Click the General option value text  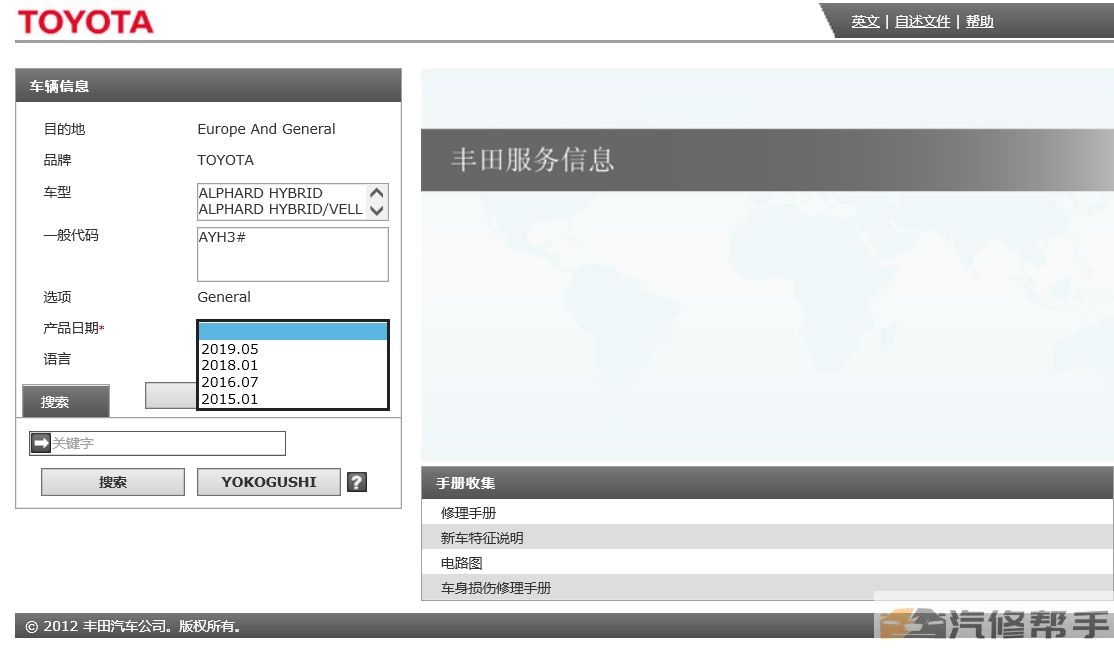[x=224, y=297]
